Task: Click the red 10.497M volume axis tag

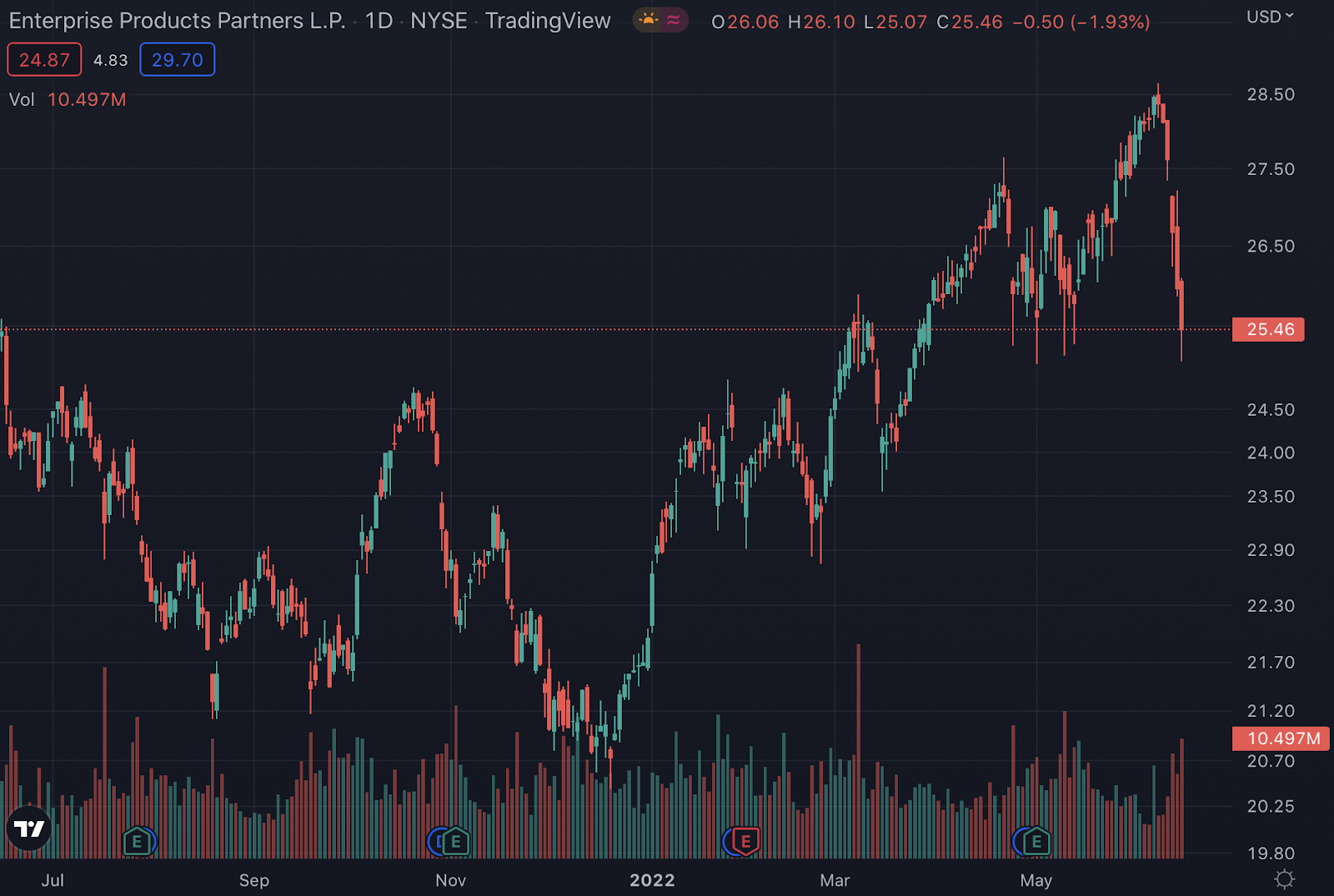Action: pos(1281,738)
